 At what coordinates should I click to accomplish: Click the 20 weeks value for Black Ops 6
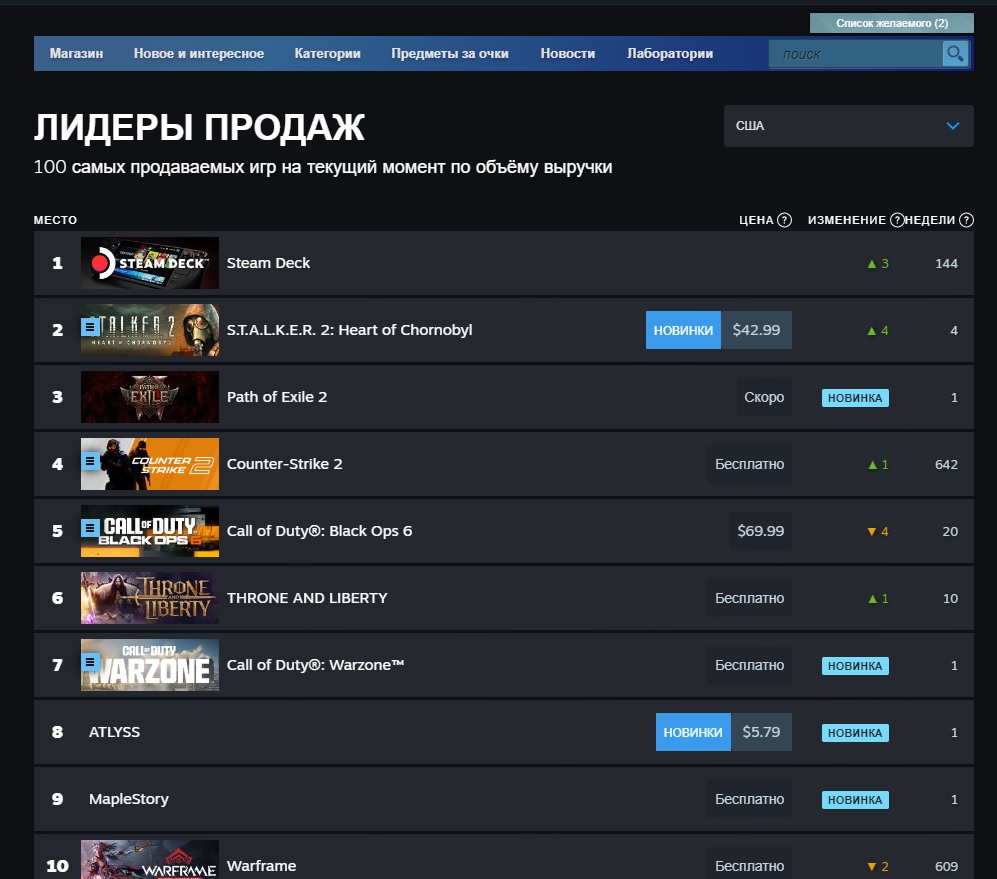[950, 532]
